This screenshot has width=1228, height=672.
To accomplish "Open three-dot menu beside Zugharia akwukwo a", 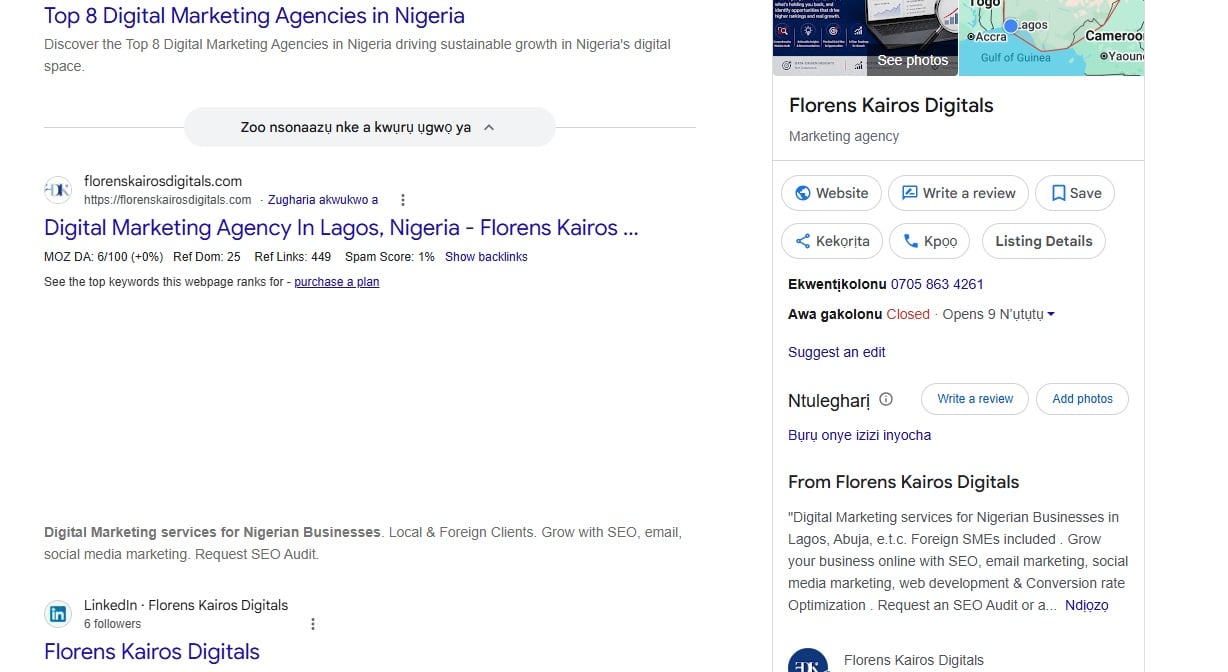I will pos(403,200).
